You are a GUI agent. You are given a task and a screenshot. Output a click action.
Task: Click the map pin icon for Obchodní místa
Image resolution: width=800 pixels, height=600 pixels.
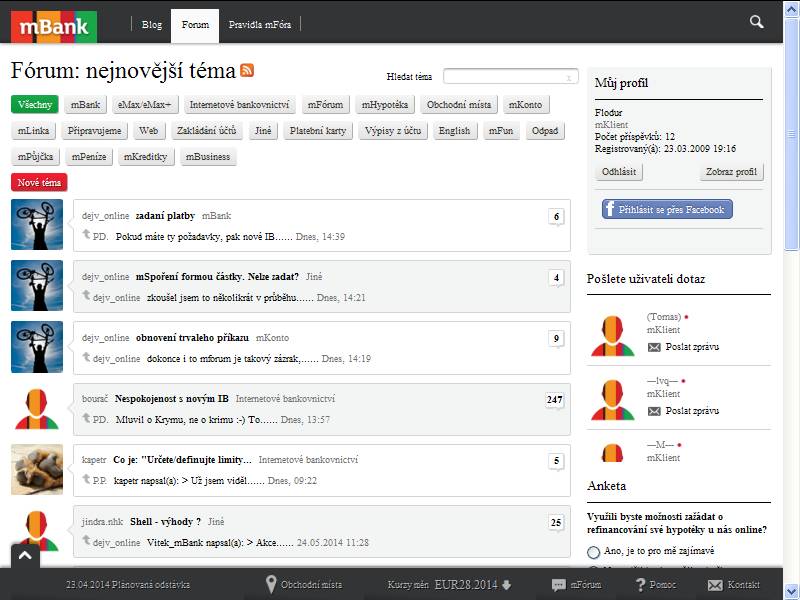click(x=271, y=584)
